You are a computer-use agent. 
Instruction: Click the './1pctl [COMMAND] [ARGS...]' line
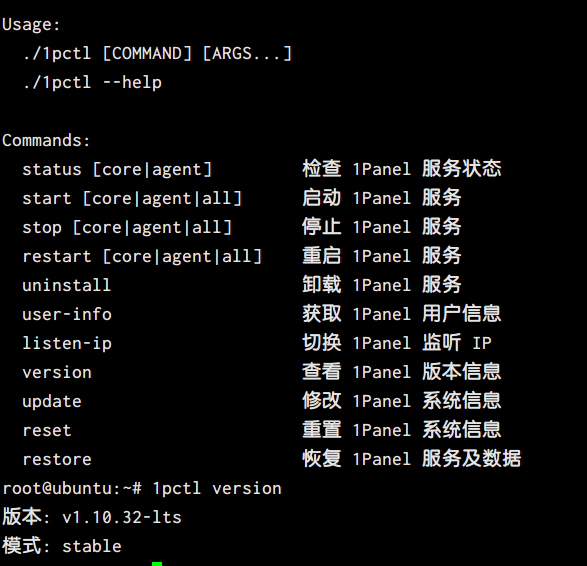point(157,54)
